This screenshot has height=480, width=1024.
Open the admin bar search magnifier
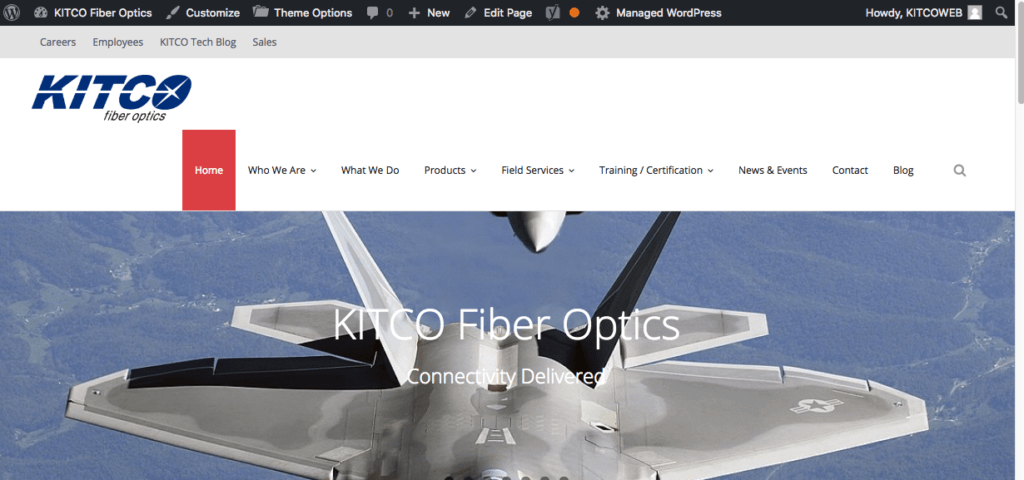[1001, 12]
